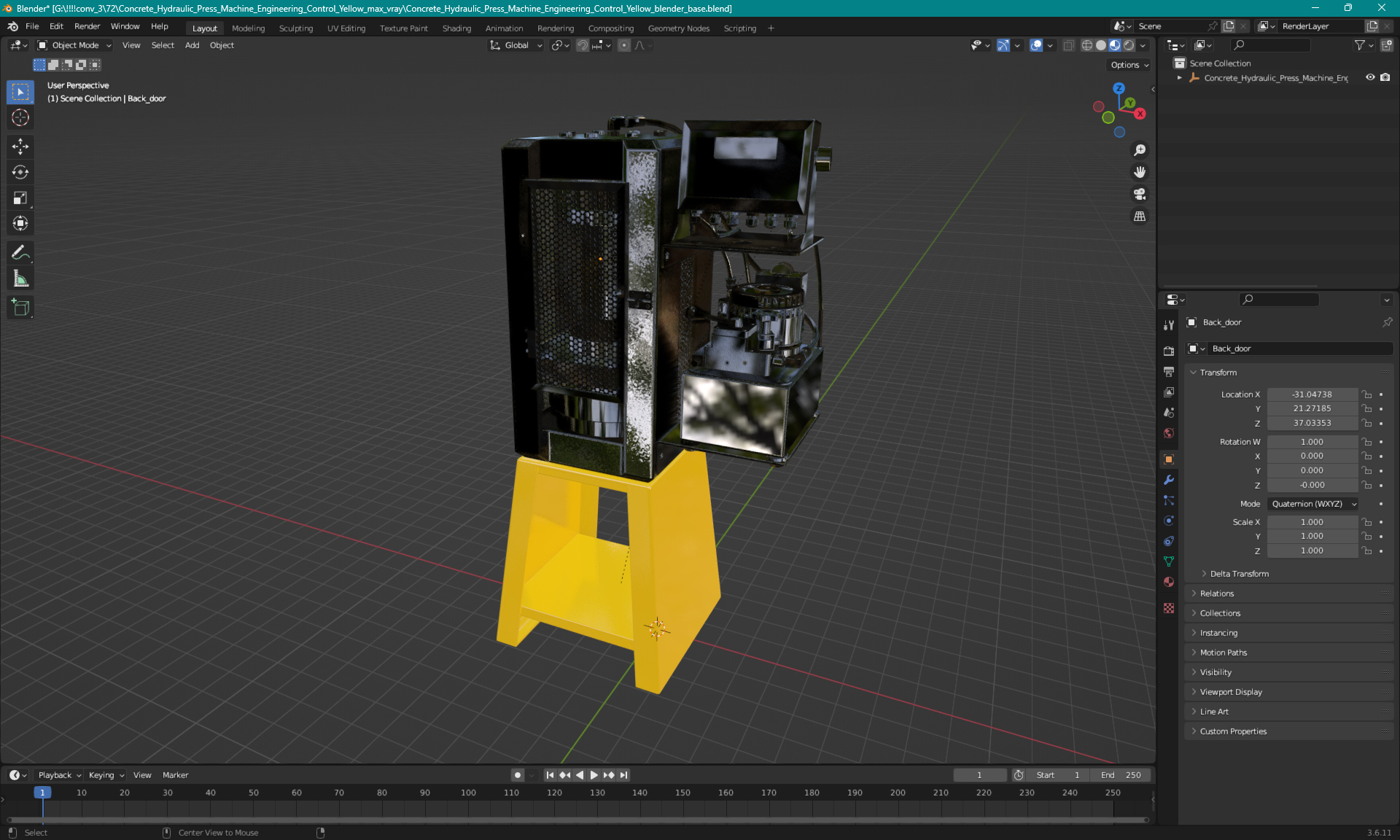Open the World properties tab
This screenshot has width=1400, height=840.
coord(1169,433)
